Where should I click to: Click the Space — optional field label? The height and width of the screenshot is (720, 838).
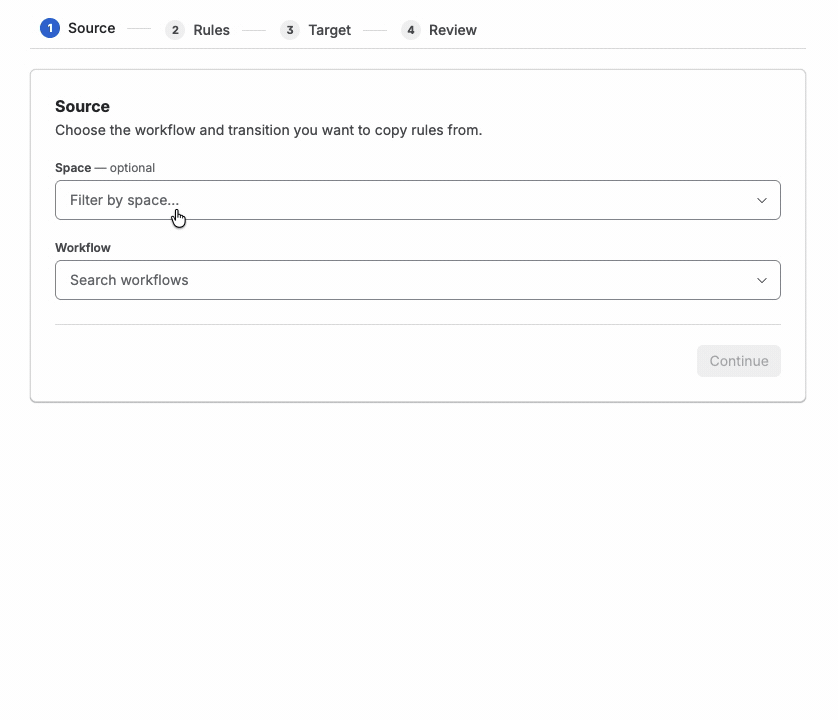coord(105,168)
